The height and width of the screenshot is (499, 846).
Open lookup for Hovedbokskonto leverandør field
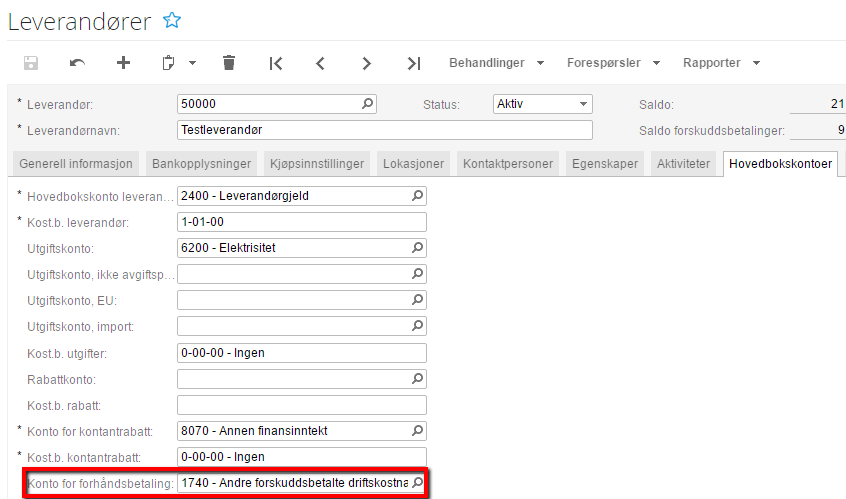point(417,196)
